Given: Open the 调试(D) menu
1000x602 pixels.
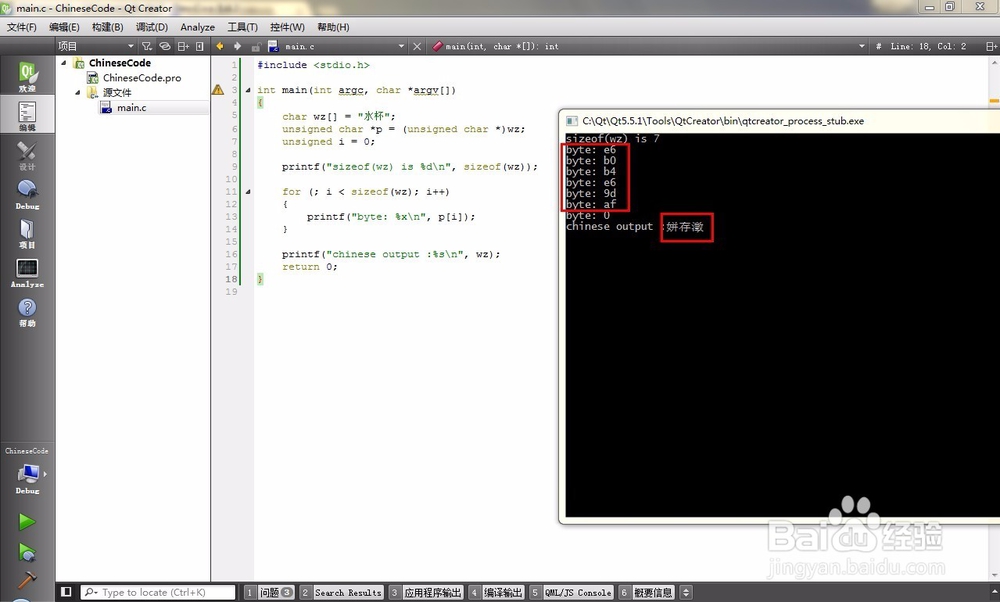Looking at the screenshot, I should tap(152, 27).
